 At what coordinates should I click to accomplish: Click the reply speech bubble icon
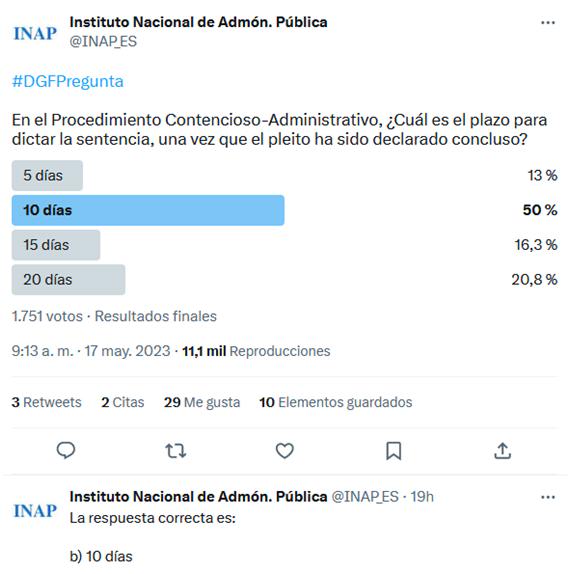click(x=66, y=450)
